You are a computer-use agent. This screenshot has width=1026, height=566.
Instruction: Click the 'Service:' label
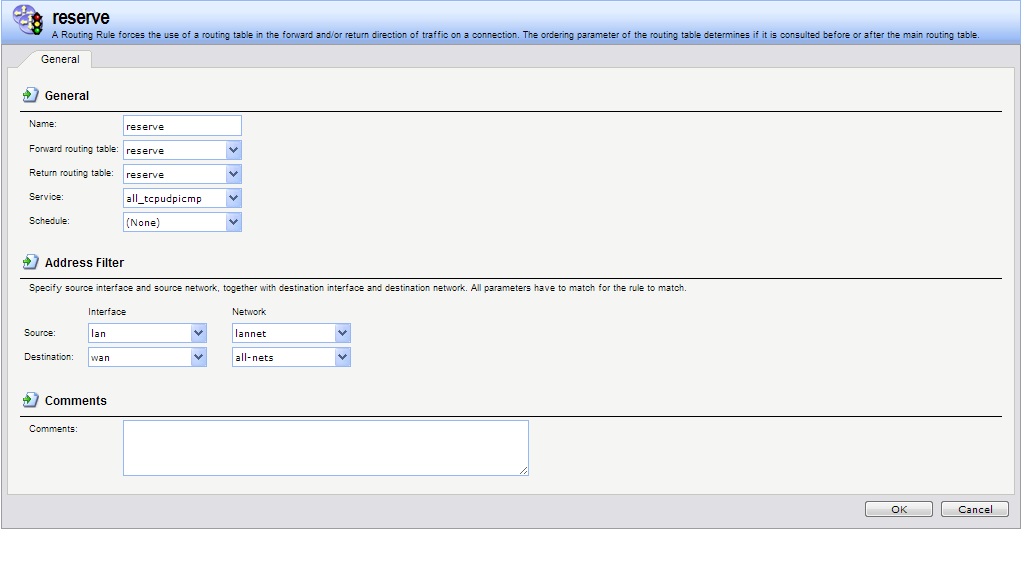click(x=46, y=197)
